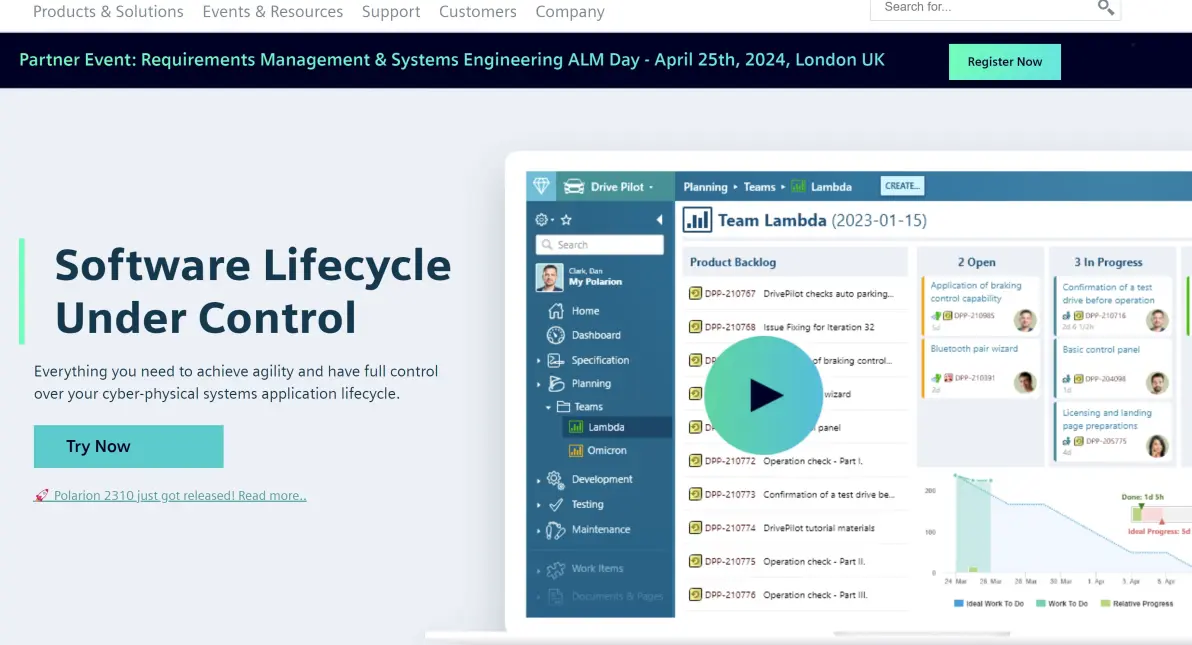Click the Team Lambda chart icon
The image size is (1192, 645).
coord(697,220)
